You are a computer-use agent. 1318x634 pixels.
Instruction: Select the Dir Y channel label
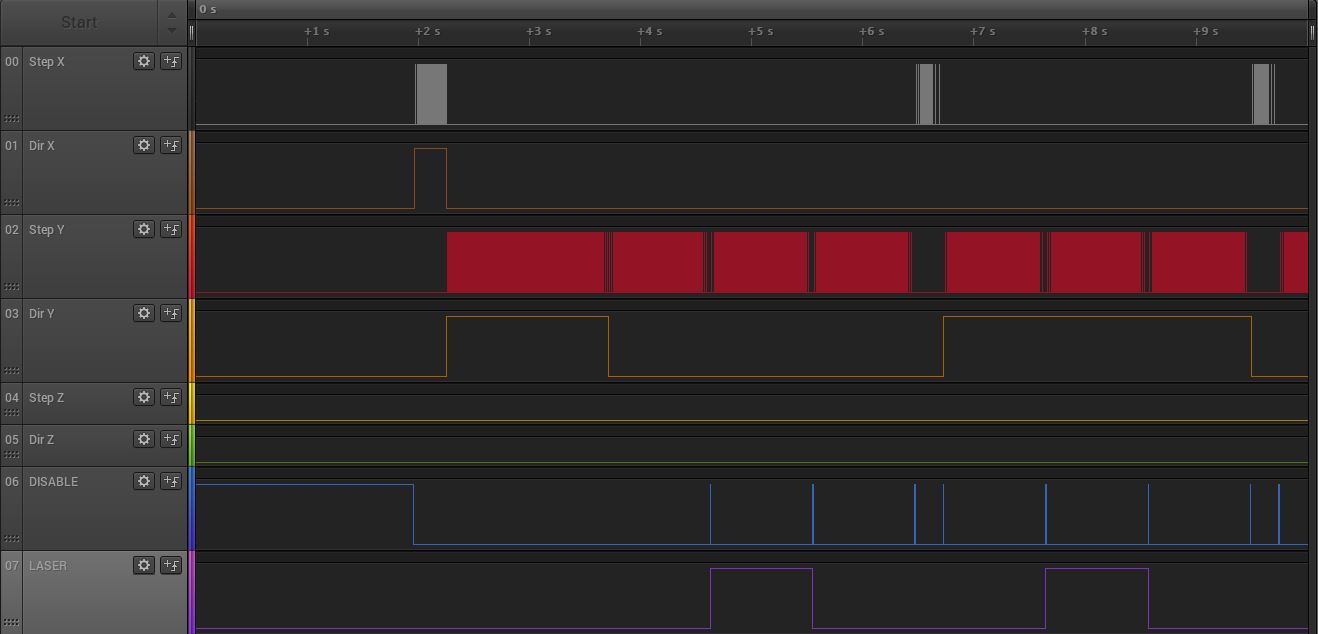point(42,314)
